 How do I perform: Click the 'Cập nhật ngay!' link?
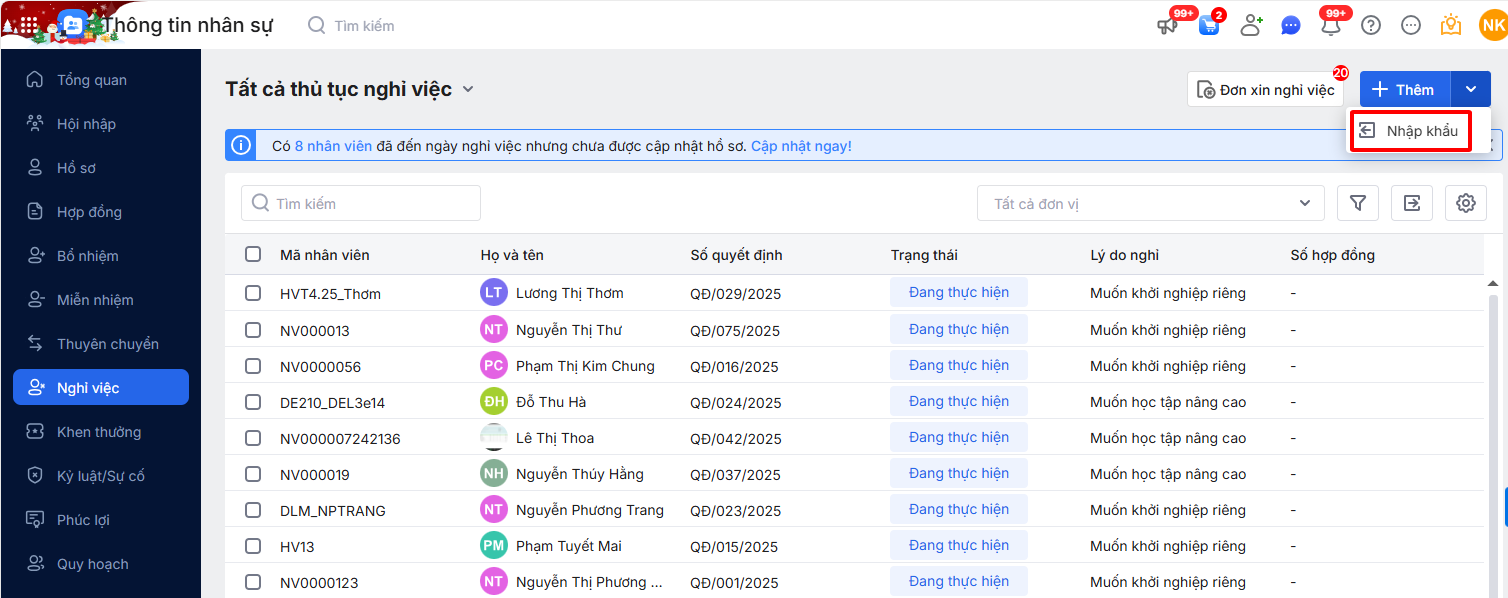point(801,146)
